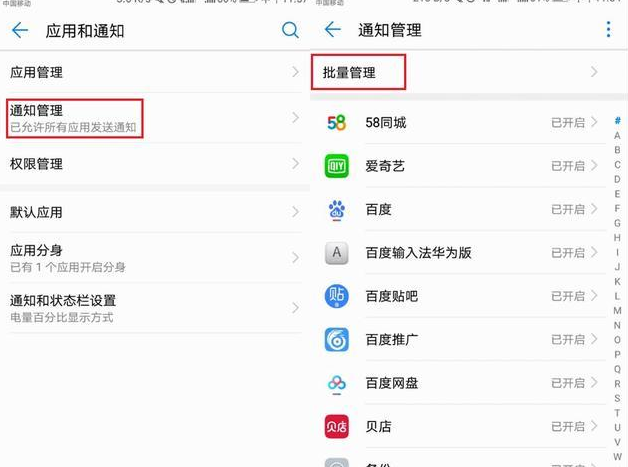Tap the 58同城 app icon
The width and height of the screenshot is (628, 467).
tap(336, 123)
